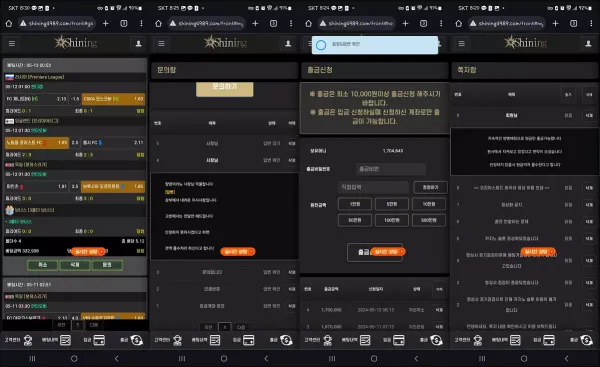
Task: Tap the gold 문의하기 button
Action: [225, 89]
